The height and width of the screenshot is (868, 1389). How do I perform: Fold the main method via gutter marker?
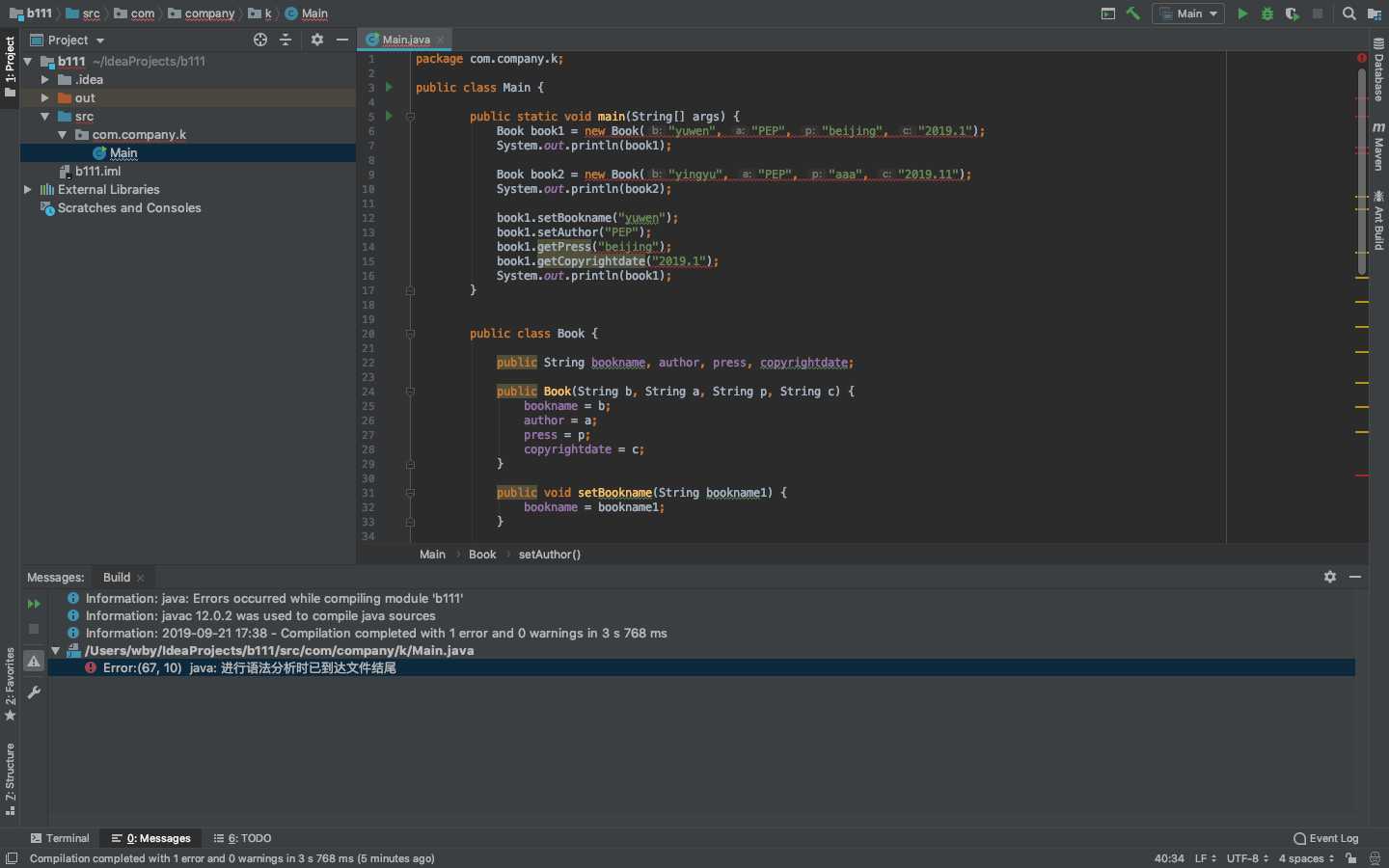[410, 116]
